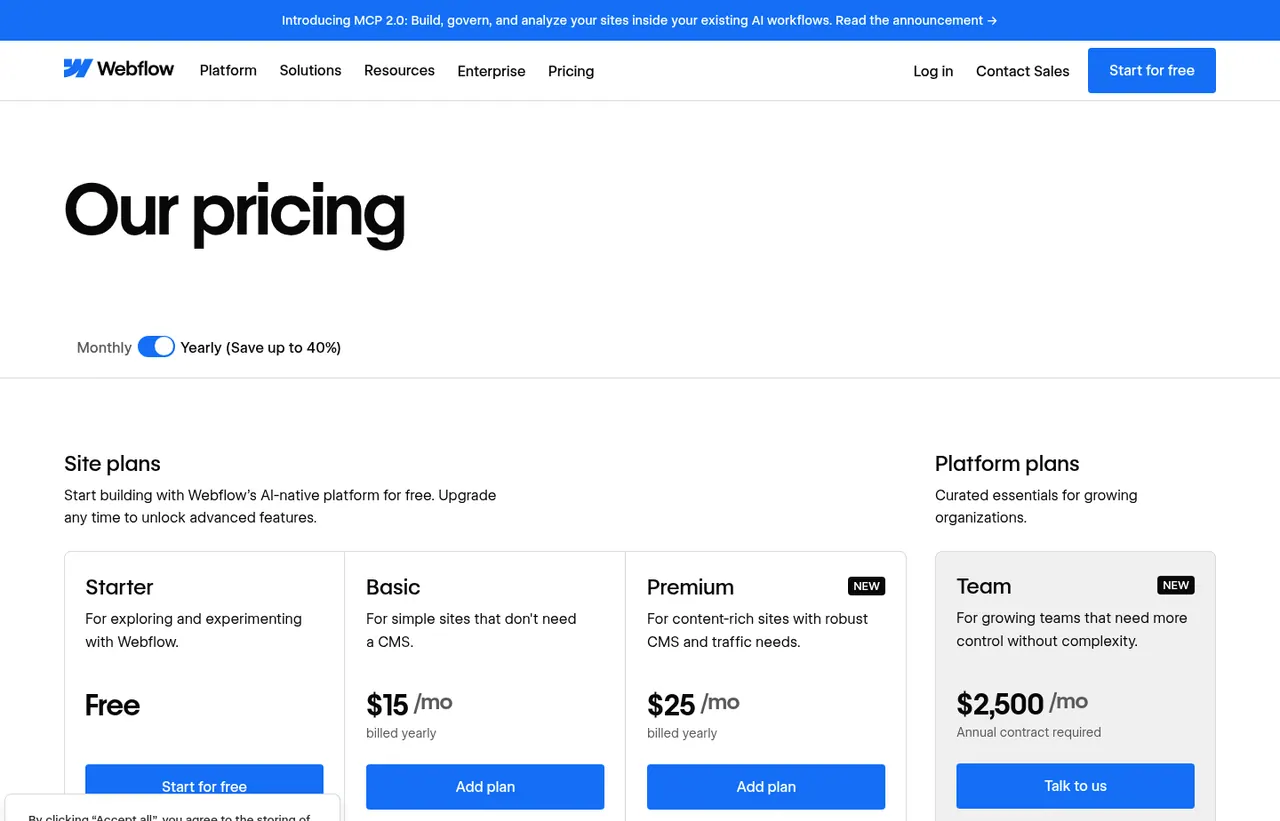Open Pricing in the navigation bar
This screenshot has height=821, width=1280.
[x=571, y=71]
